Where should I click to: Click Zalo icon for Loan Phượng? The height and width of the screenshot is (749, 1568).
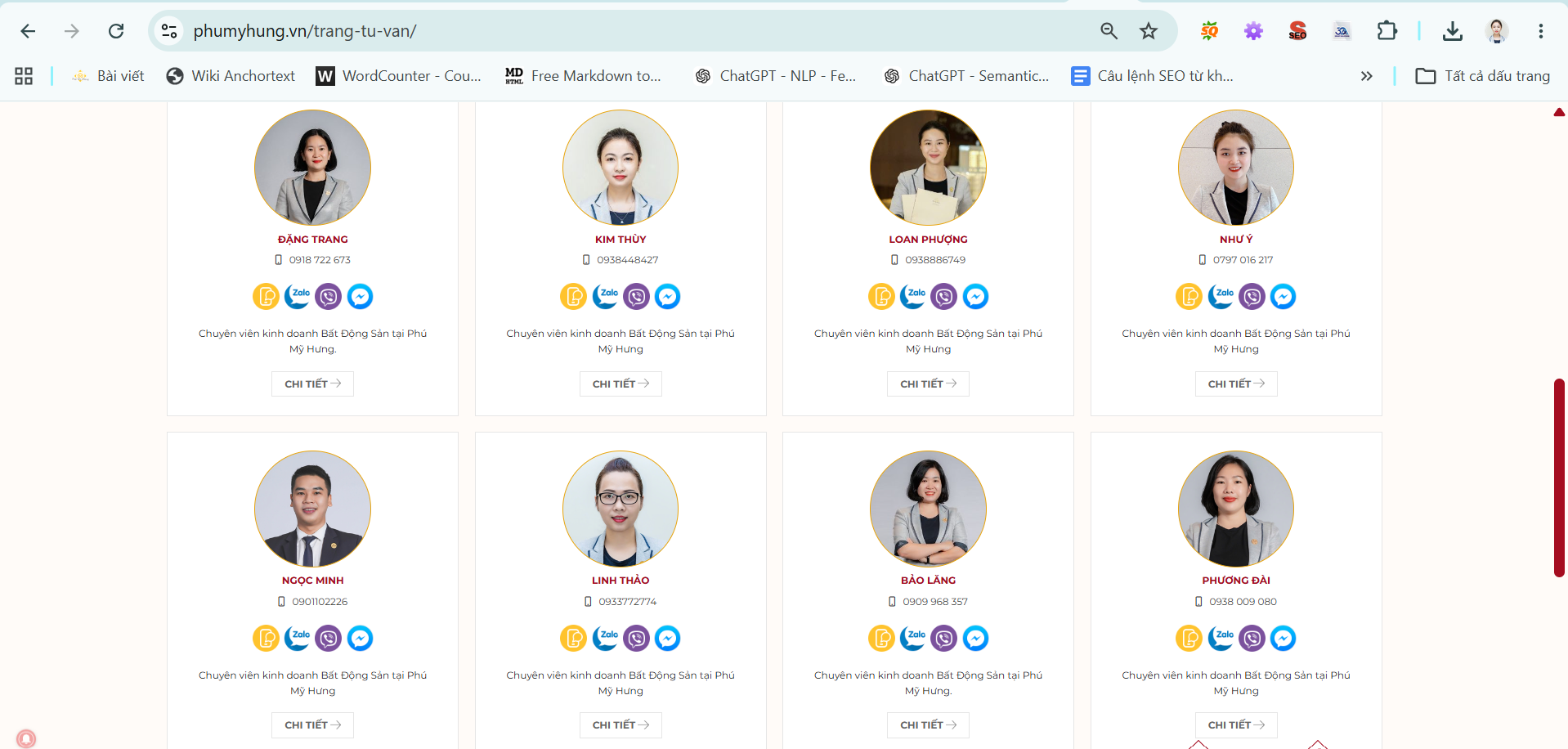pos(913,296)
